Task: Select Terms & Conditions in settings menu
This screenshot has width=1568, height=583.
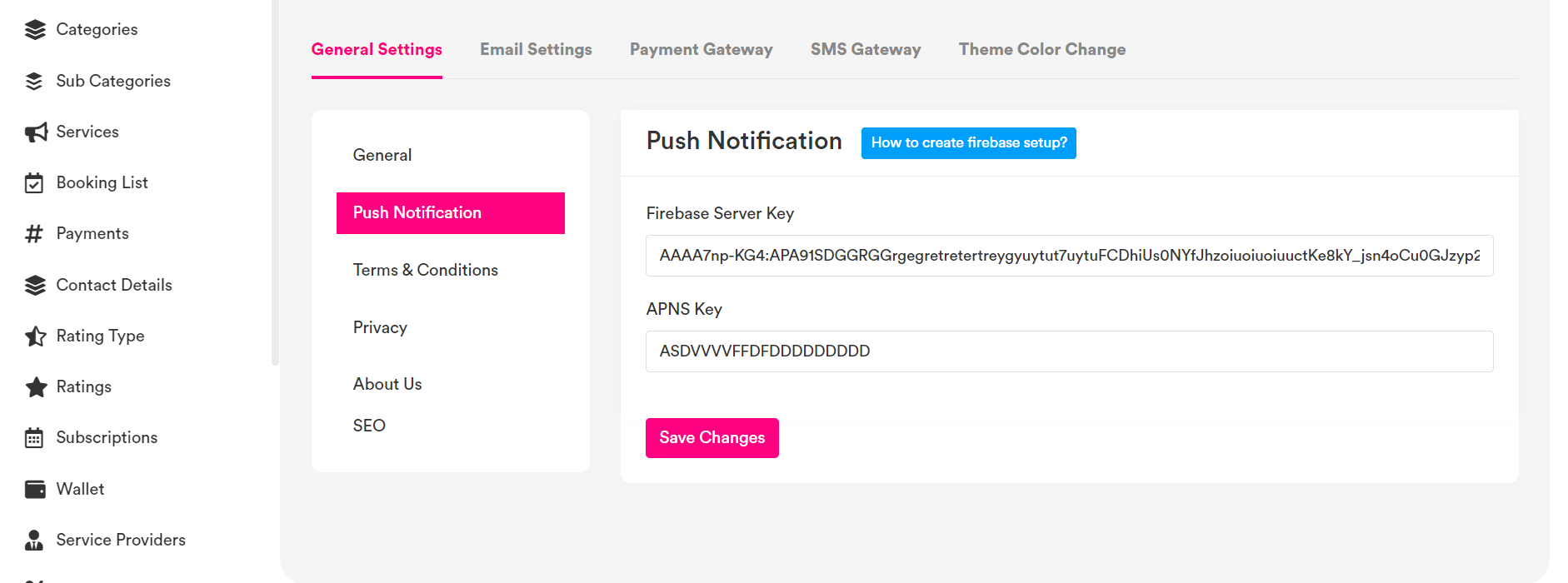Action: (425, 270)
